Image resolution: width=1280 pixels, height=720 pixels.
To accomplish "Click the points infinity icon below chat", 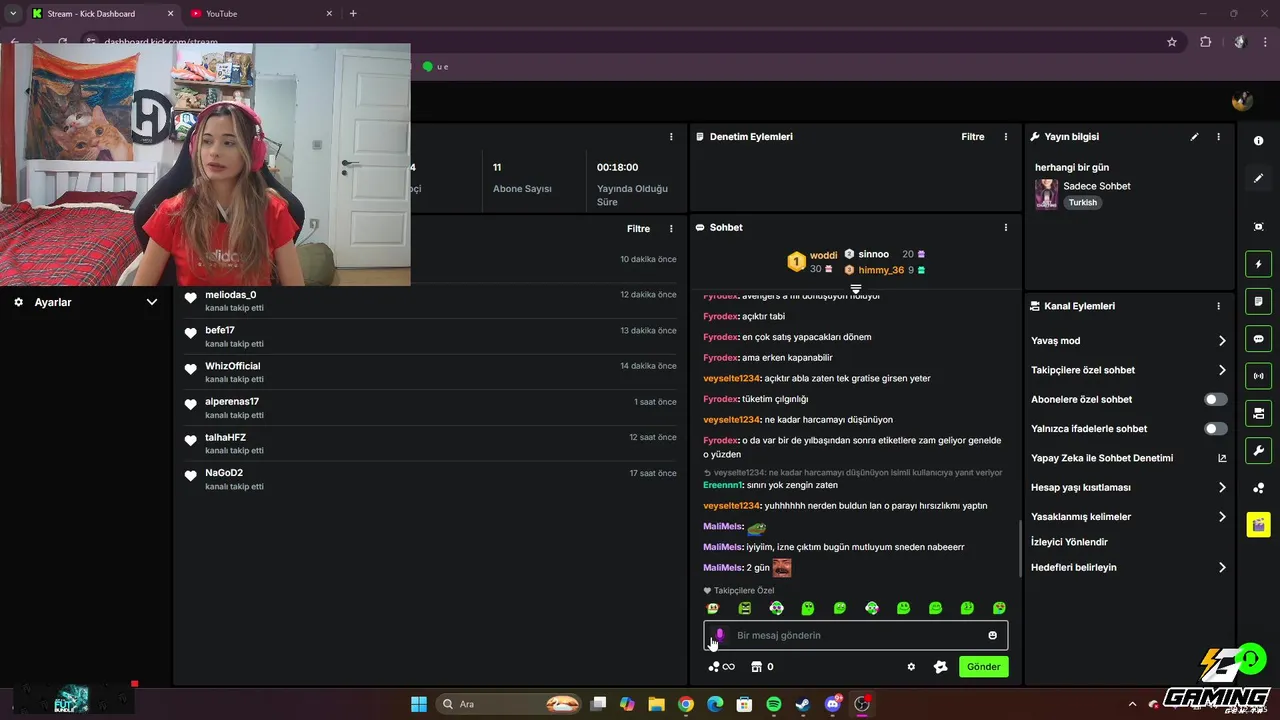I will [x=721, y=667].
